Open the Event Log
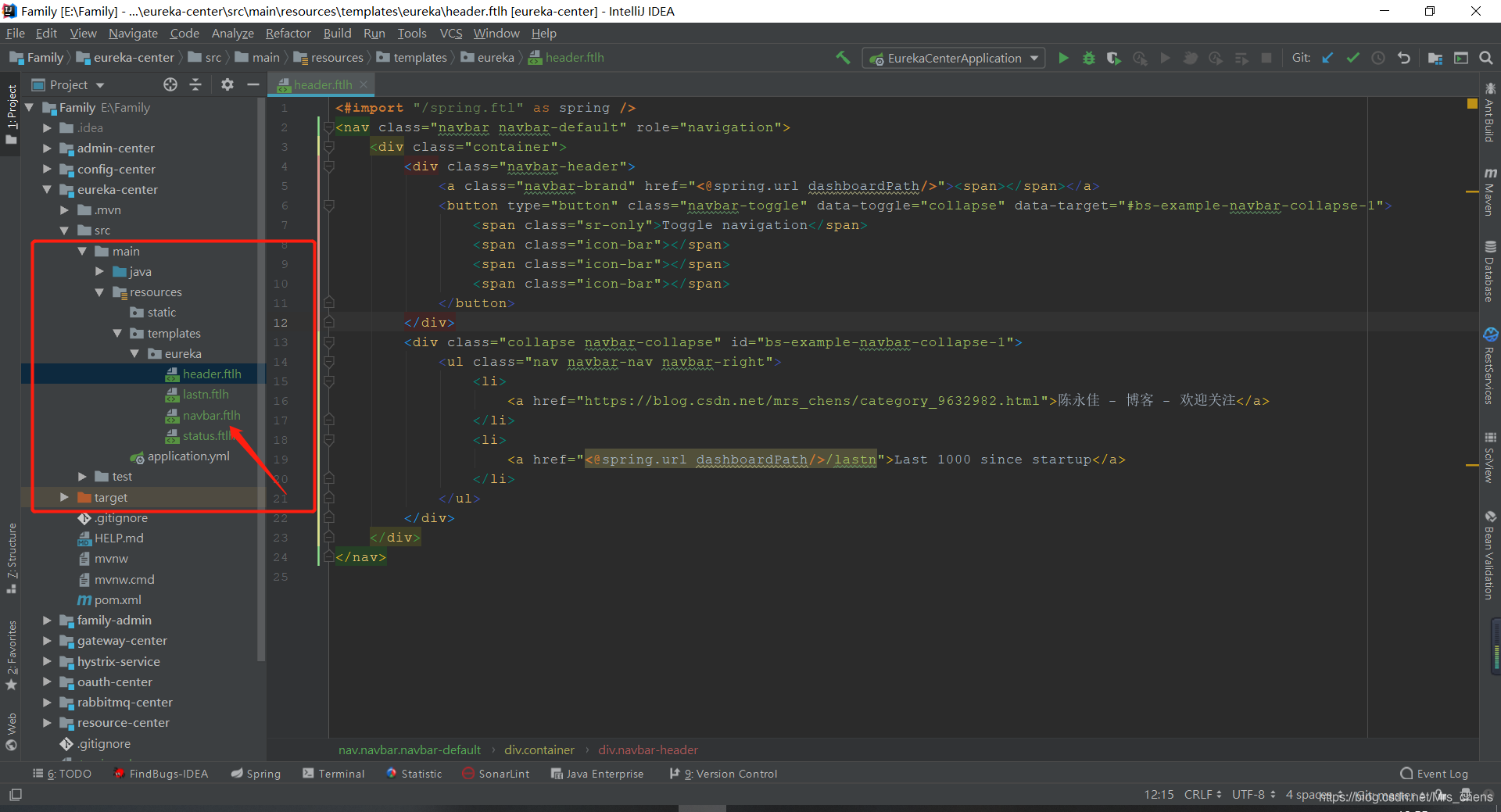This screenshot has height=812, width=1501. [x=1435, y=774]
